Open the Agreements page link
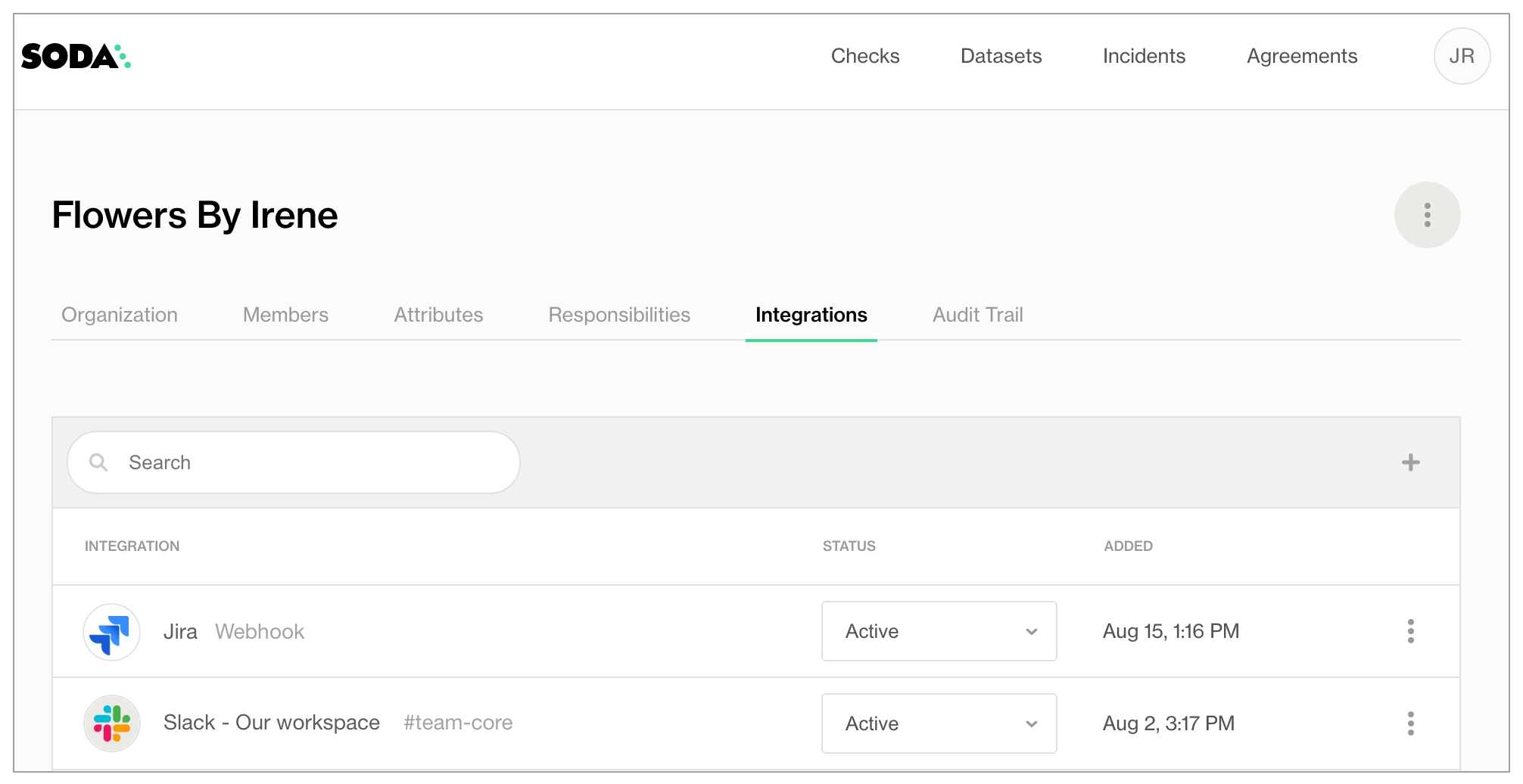This screenshot has height=784, width=1523. pyautogui.click(x=1301, y=56)
